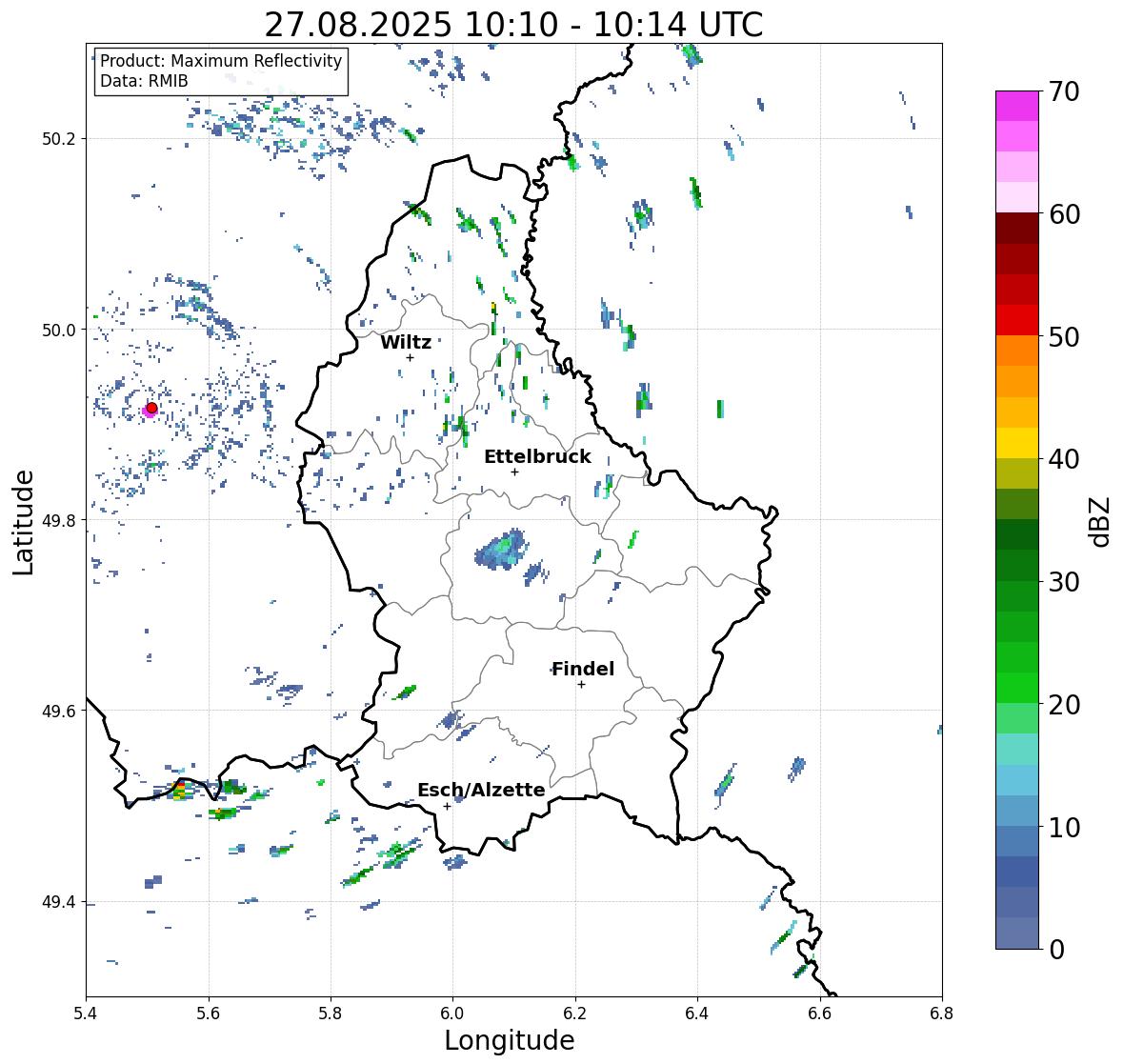Click the plus marker under Esch/Alzette
Viewport: 1123px width, 1064px height.
coord(447,806)
